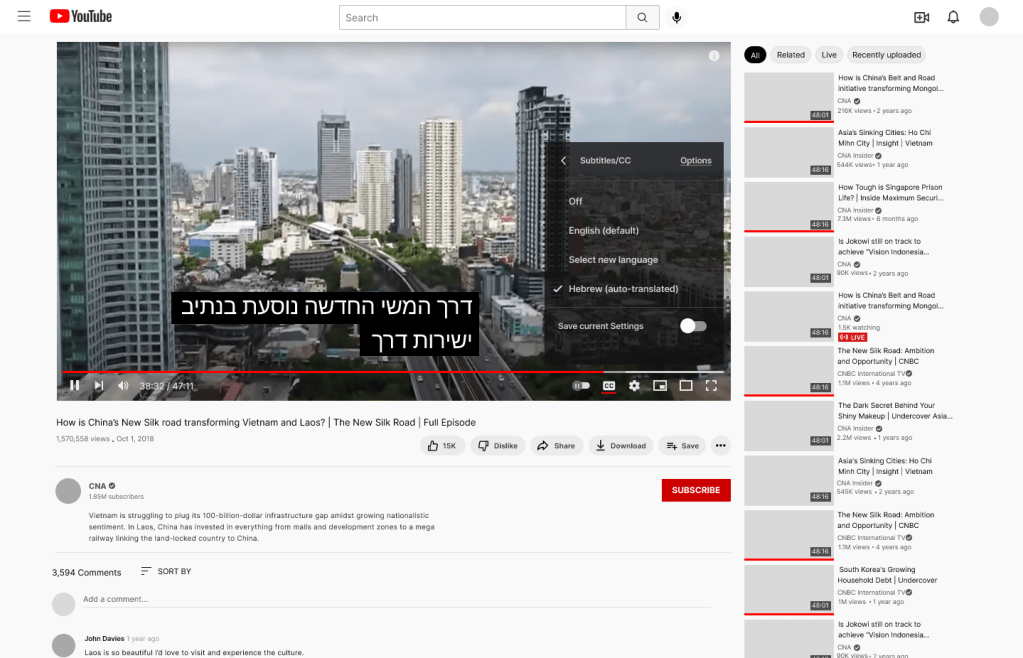Open the notifications bell
The image size is (1023, 658).
click(x=953, y=17)
